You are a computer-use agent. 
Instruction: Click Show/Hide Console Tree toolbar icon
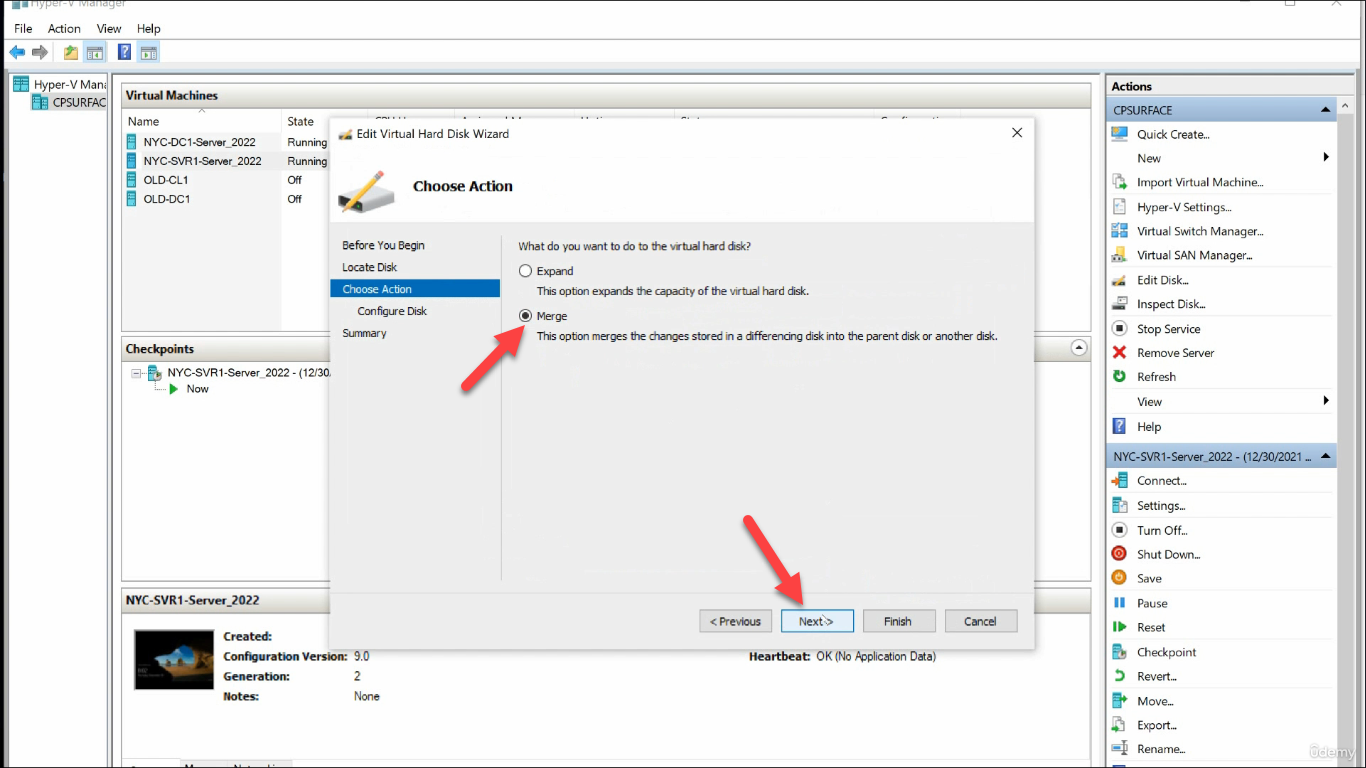pos(95,53)
